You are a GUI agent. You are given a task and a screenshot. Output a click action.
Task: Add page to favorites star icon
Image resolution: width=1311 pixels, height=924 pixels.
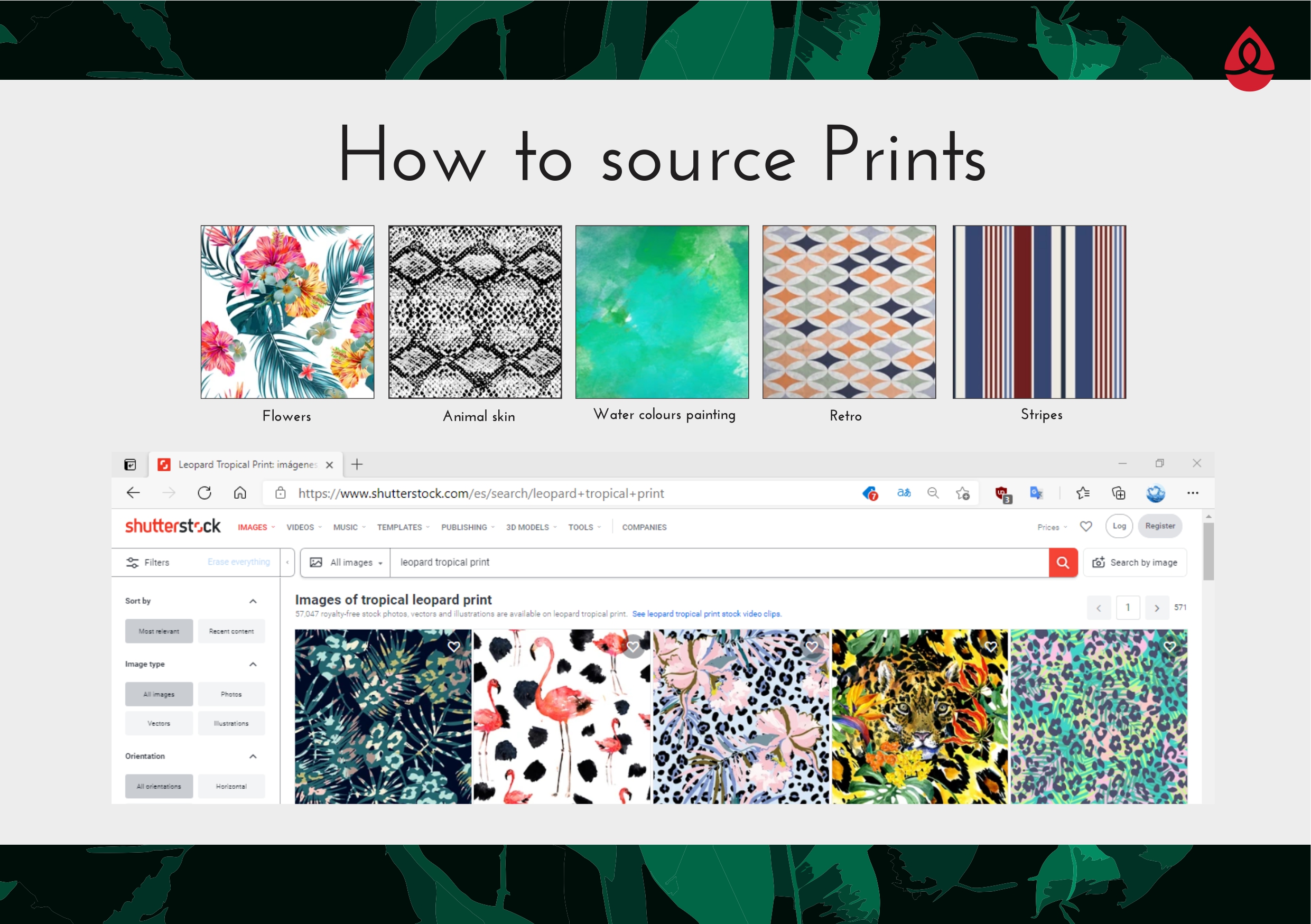(x=963, y=493)
